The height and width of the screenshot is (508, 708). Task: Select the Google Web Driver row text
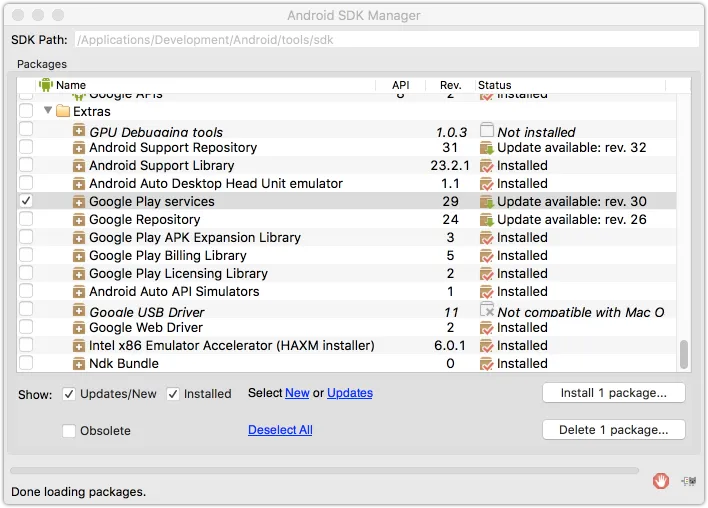coord(146,328)
